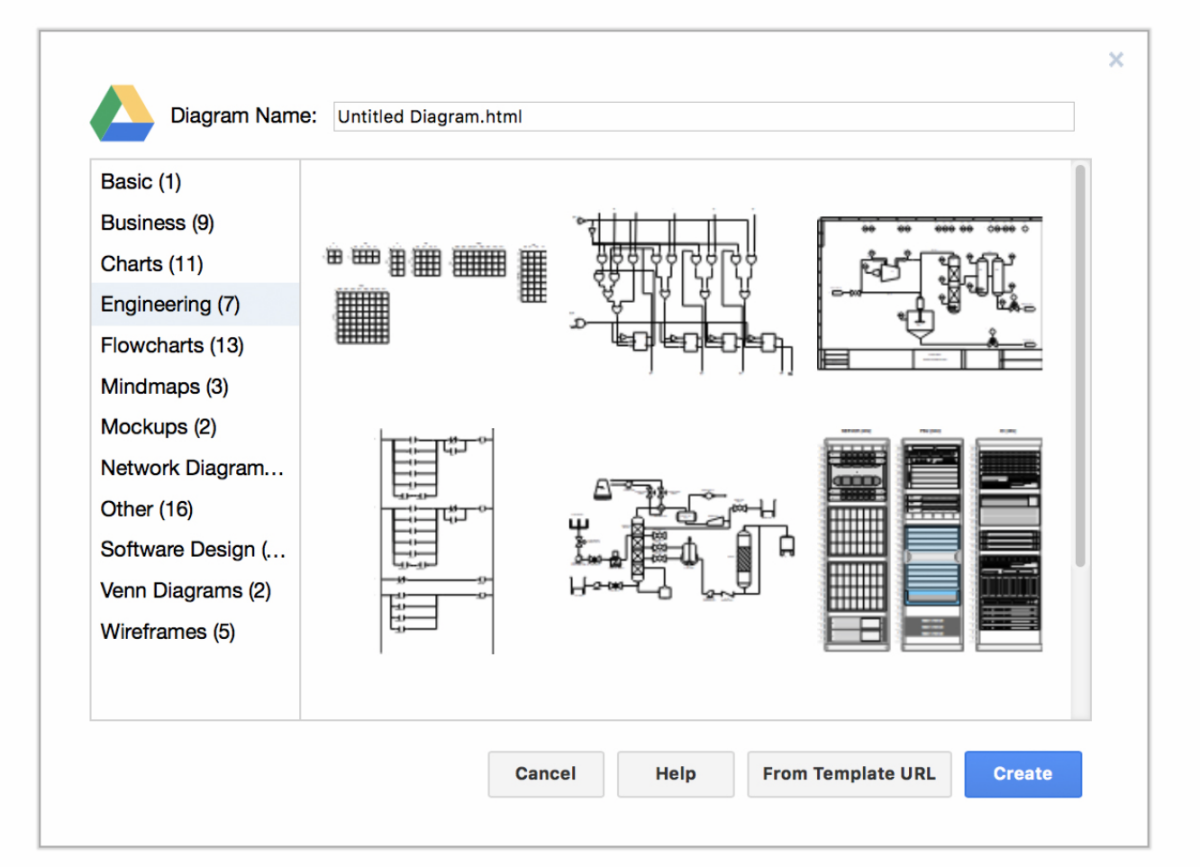Image resolution: width=1200 pixels, height=867 pixels.
Task: Select the ladder logic diagram thumbnail
Action: point(437,541)
